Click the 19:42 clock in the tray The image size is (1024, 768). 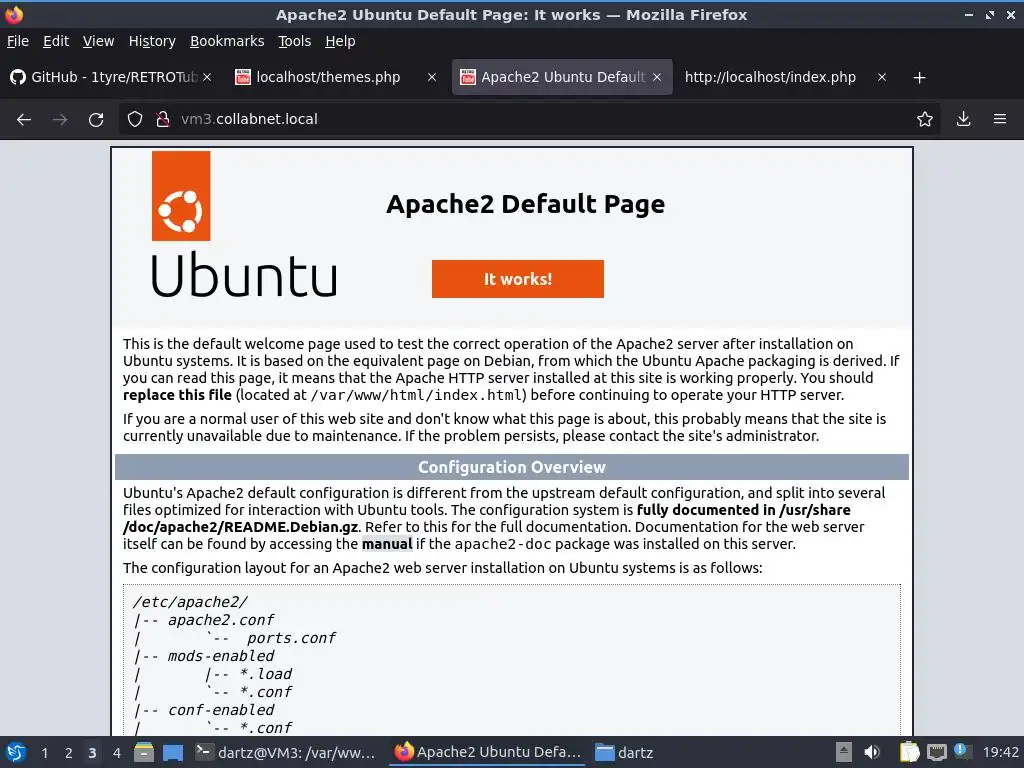[1000, 752]
